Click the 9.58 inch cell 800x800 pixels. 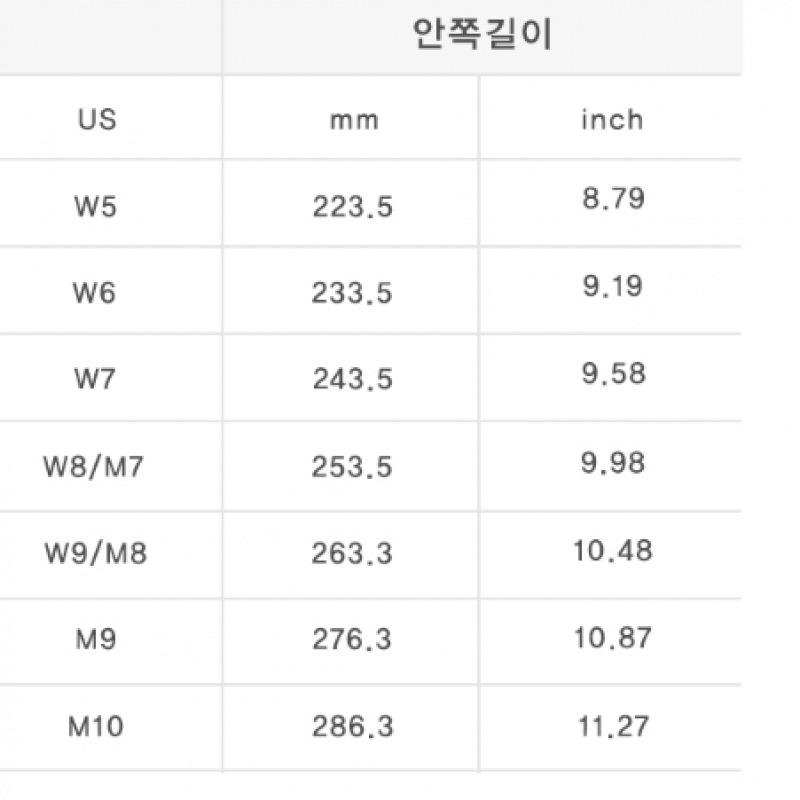pos(614,373)
